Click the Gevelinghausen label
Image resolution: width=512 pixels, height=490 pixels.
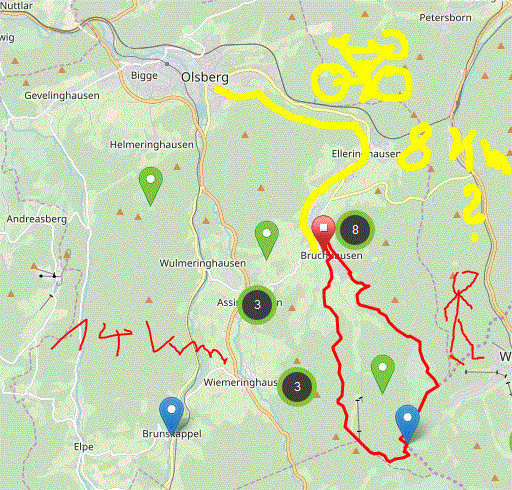click(62, 96)
